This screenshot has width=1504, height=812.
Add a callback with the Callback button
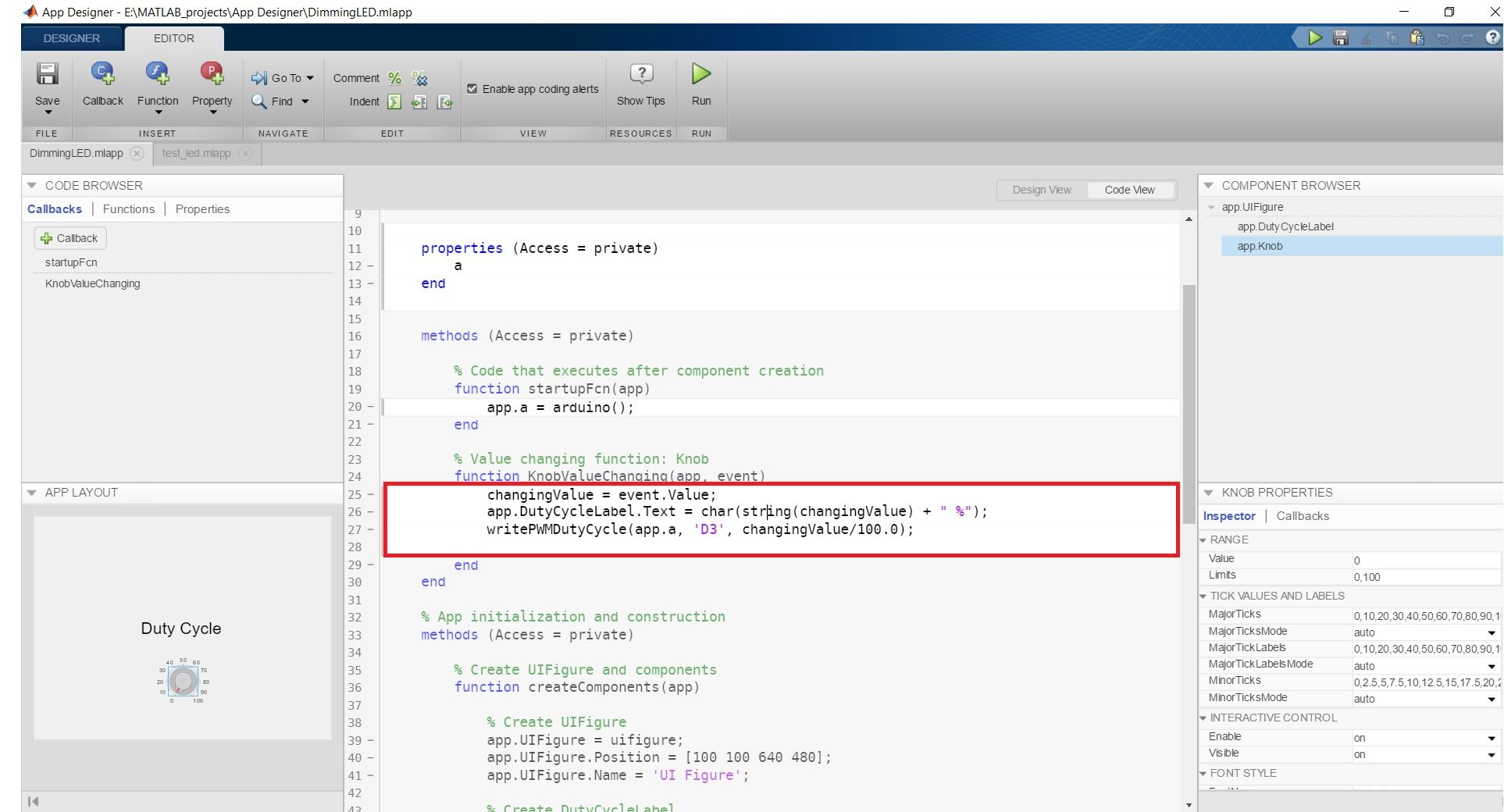[69, 238]
